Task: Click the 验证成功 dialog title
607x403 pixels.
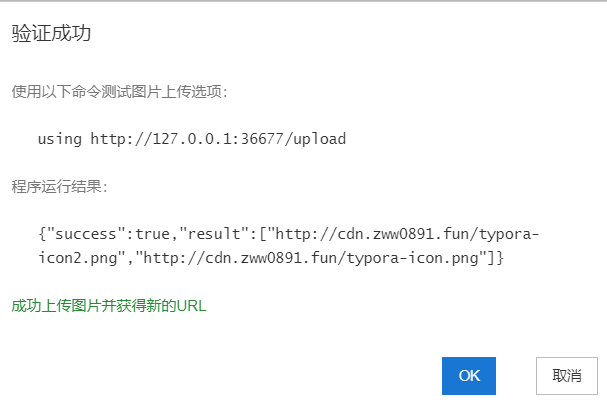Action: click(x=51, y=34)
